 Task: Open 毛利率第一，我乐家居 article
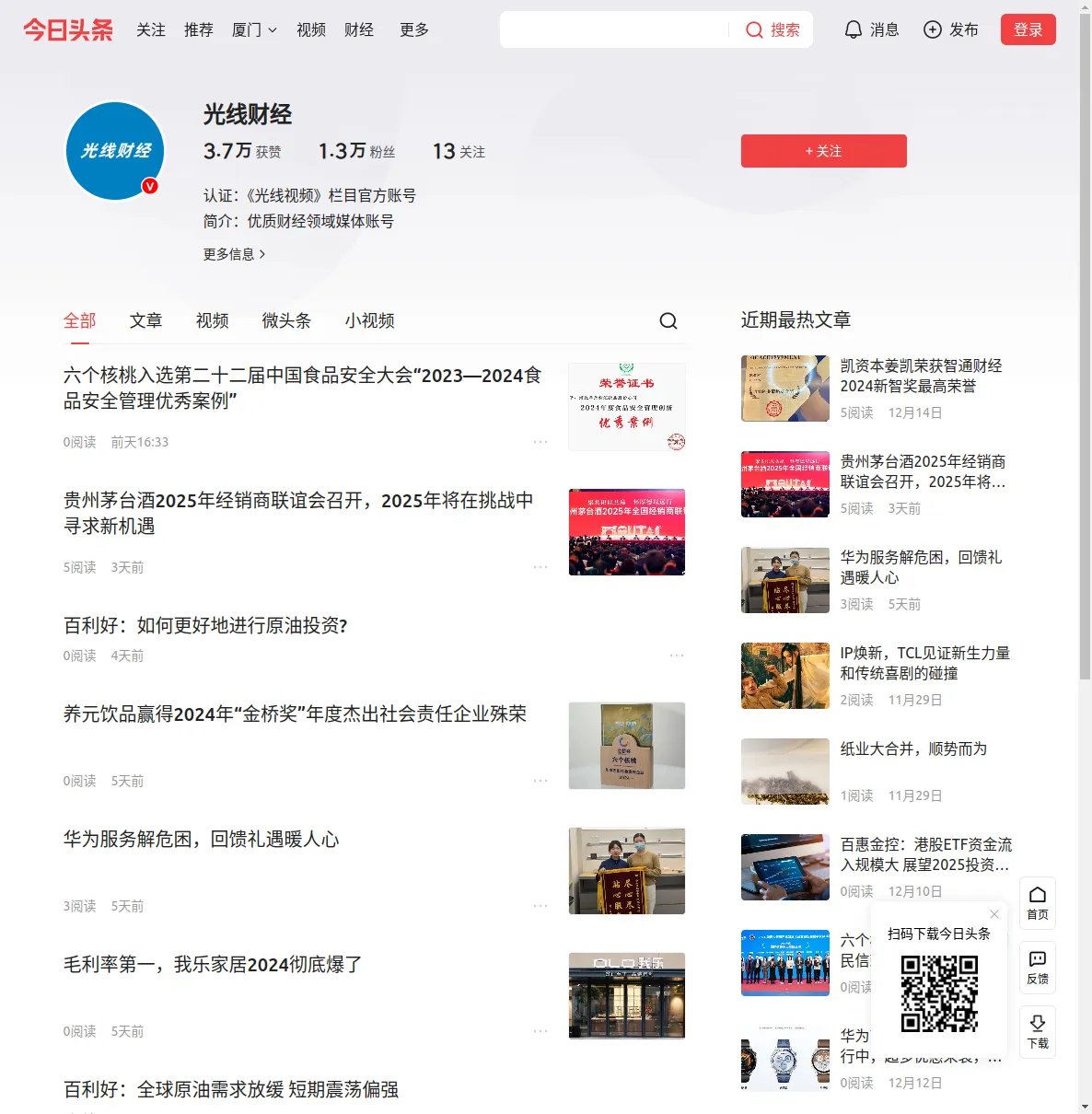click(213, 964)
